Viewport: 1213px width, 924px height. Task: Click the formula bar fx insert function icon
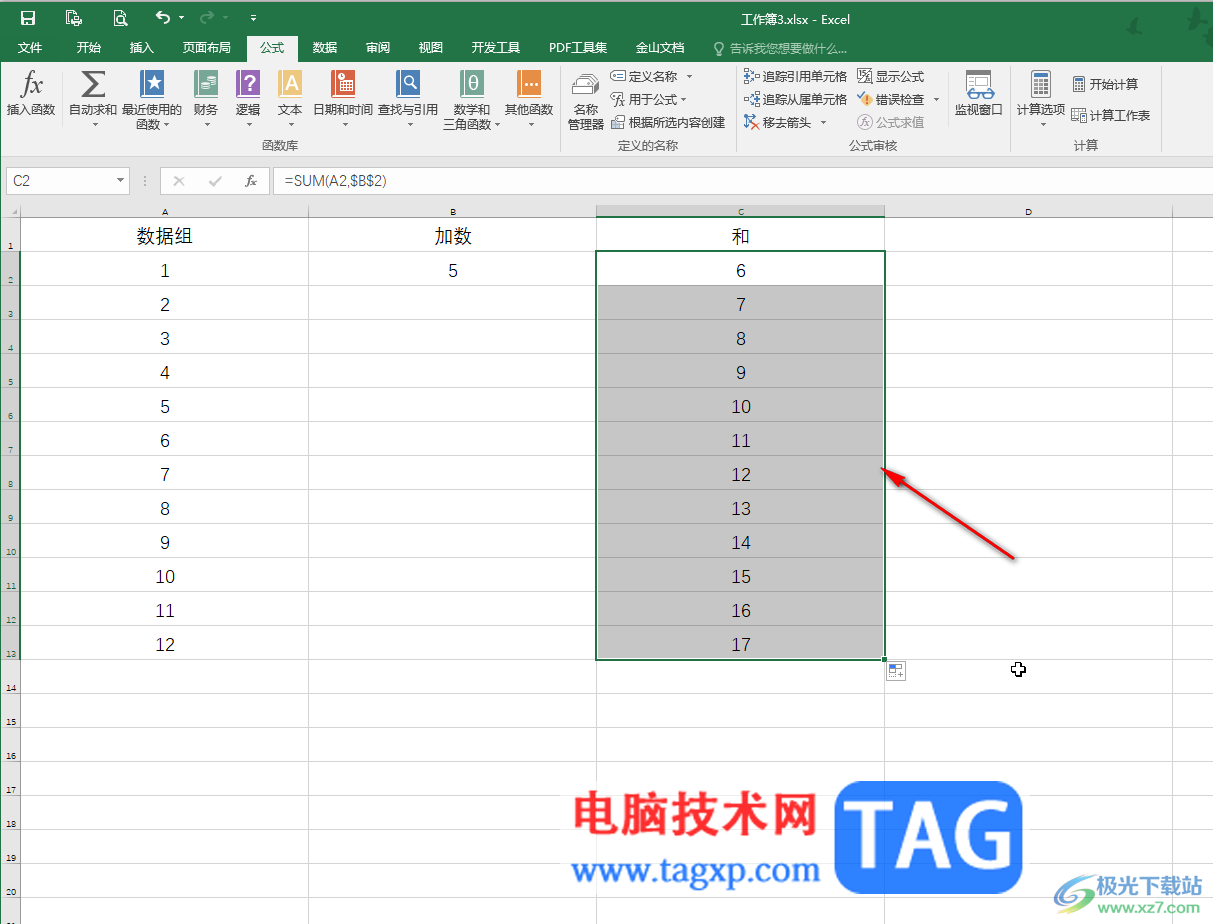(252, 181)
